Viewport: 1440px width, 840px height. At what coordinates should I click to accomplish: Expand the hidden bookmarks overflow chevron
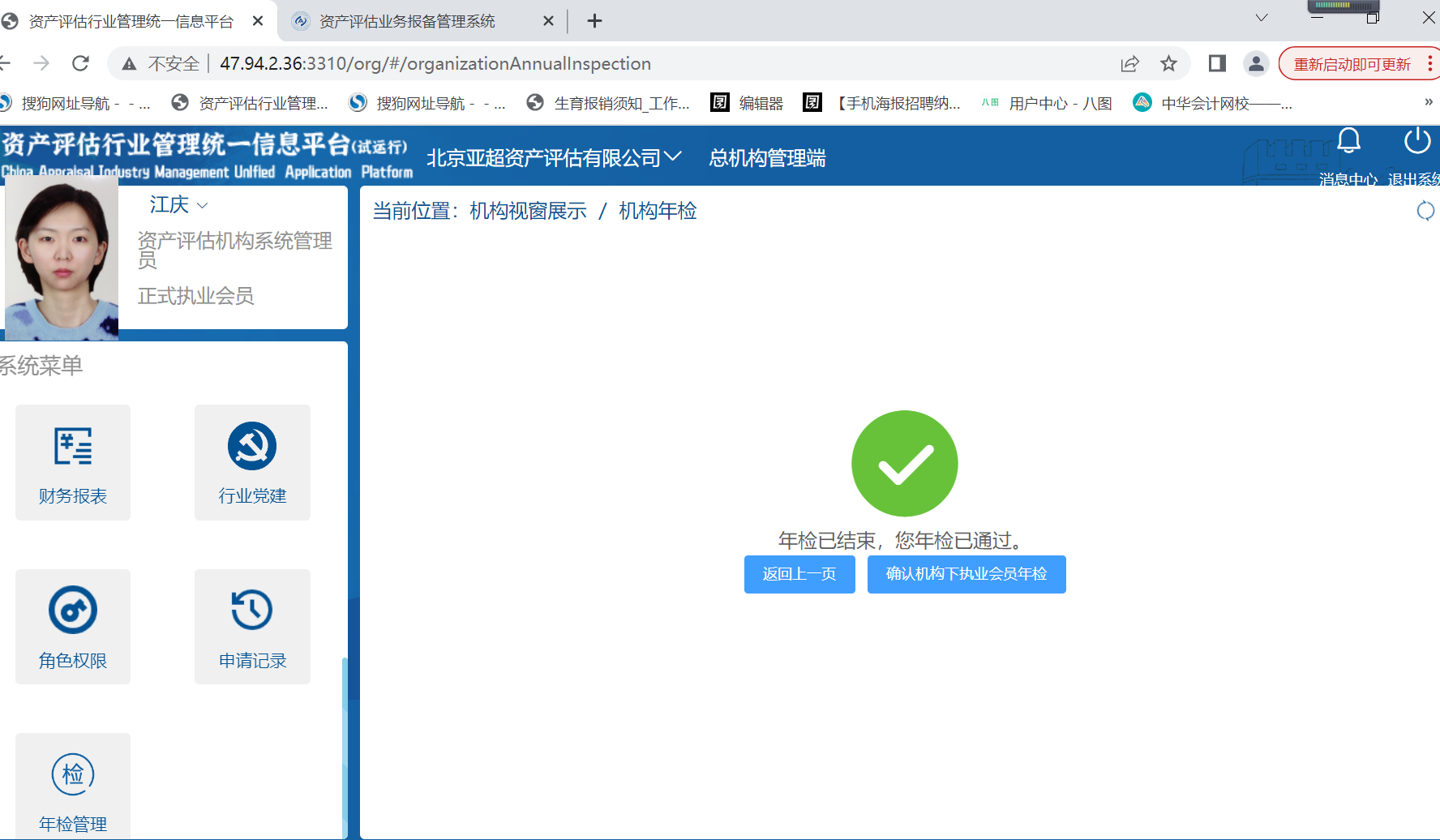click(x=1428, y=102)
